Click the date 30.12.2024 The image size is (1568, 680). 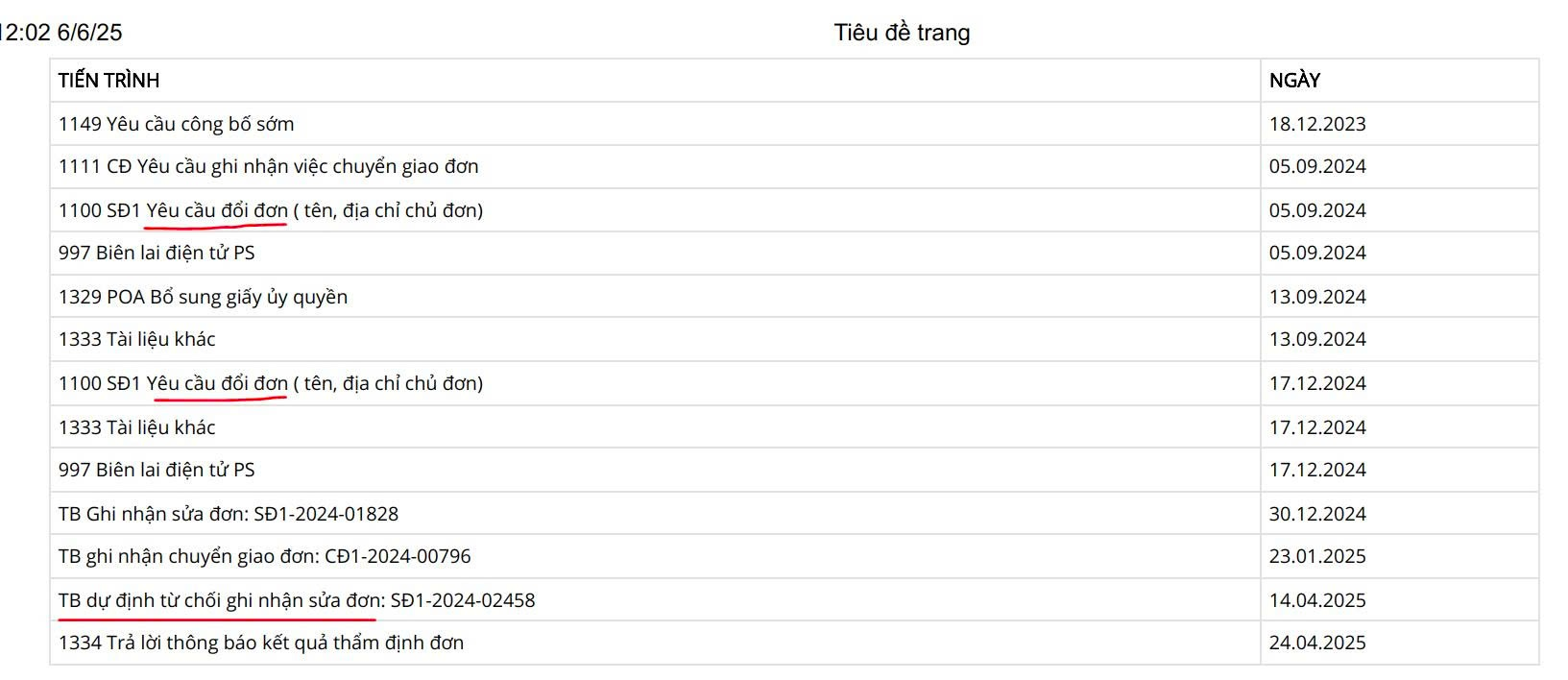pos(1316,514)
